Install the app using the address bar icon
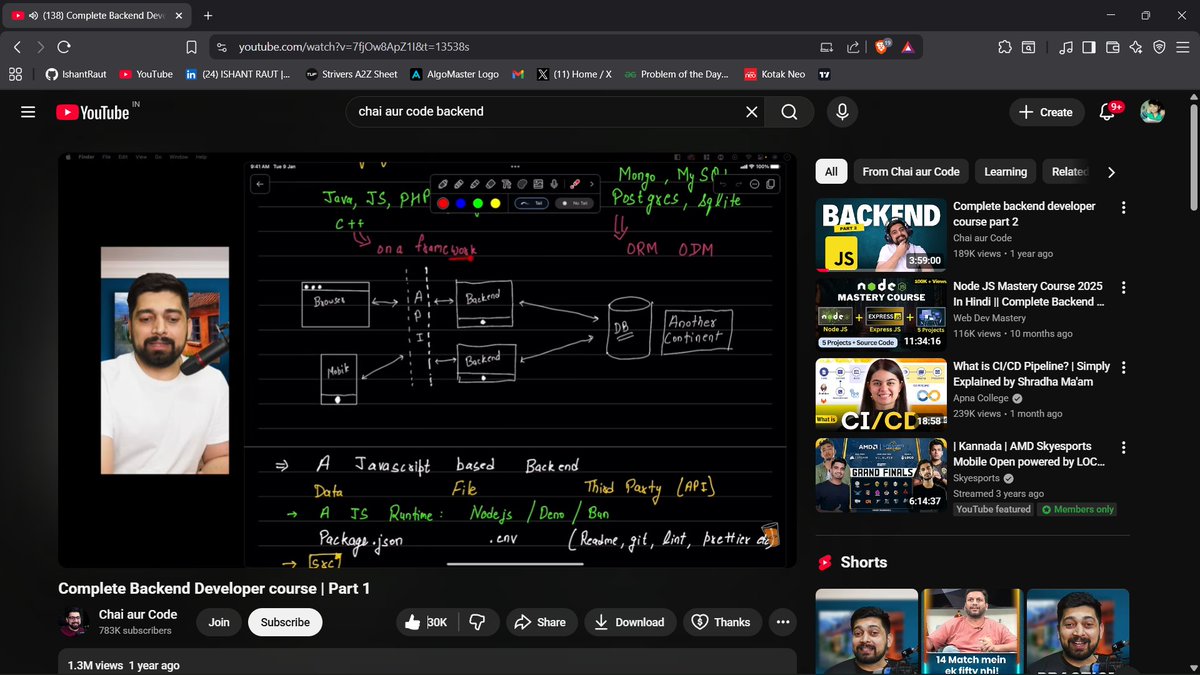Viewport: 1200px width, 675px height. click(826, 47)
